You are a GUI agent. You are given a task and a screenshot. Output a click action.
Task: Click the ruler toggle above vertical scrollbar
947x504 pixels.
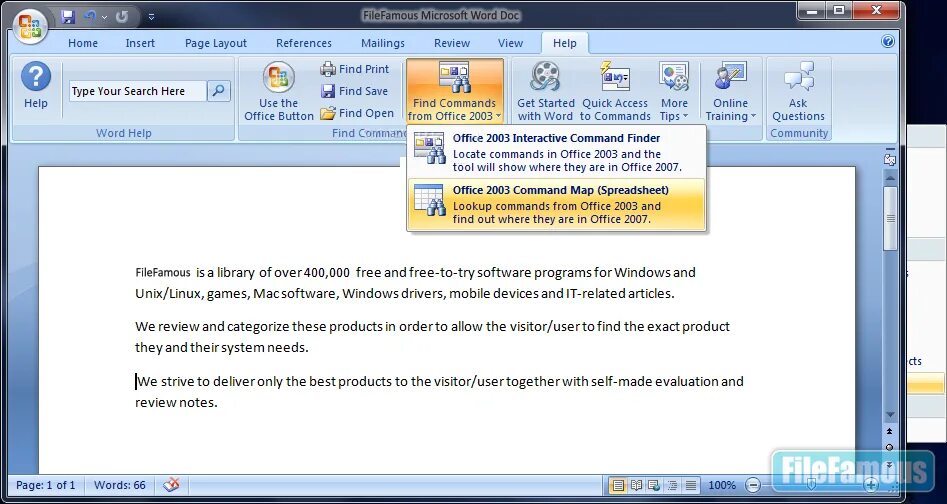pos(890,159)
